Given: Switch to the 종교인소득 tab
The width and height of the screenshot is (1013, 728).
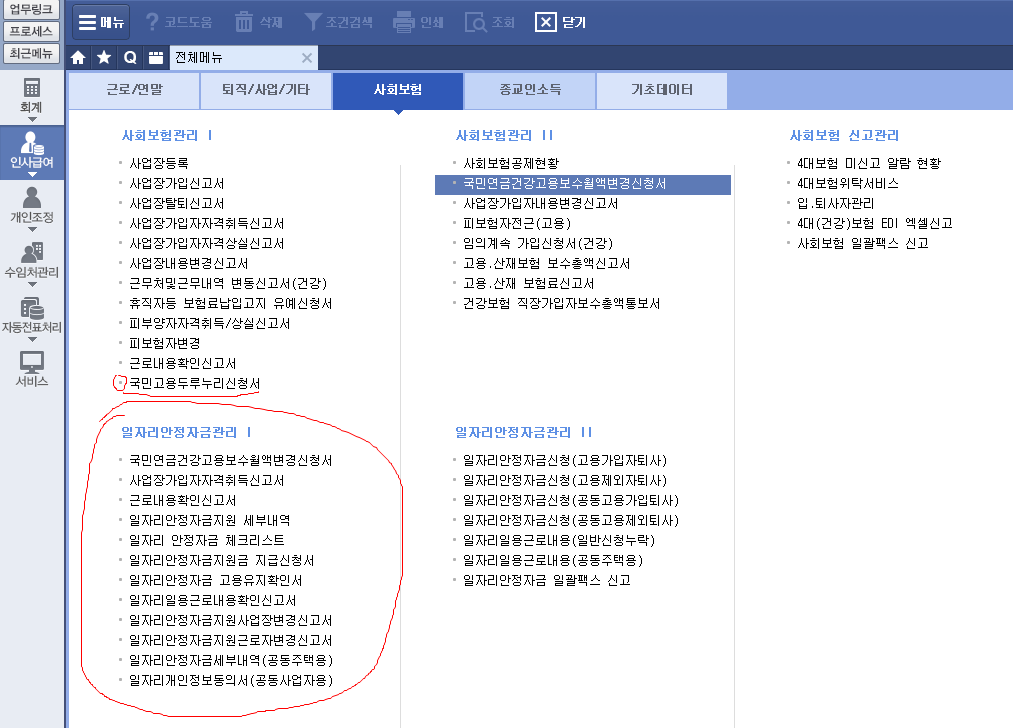Looking at the screenshot, I should click(x=530, y=90).
